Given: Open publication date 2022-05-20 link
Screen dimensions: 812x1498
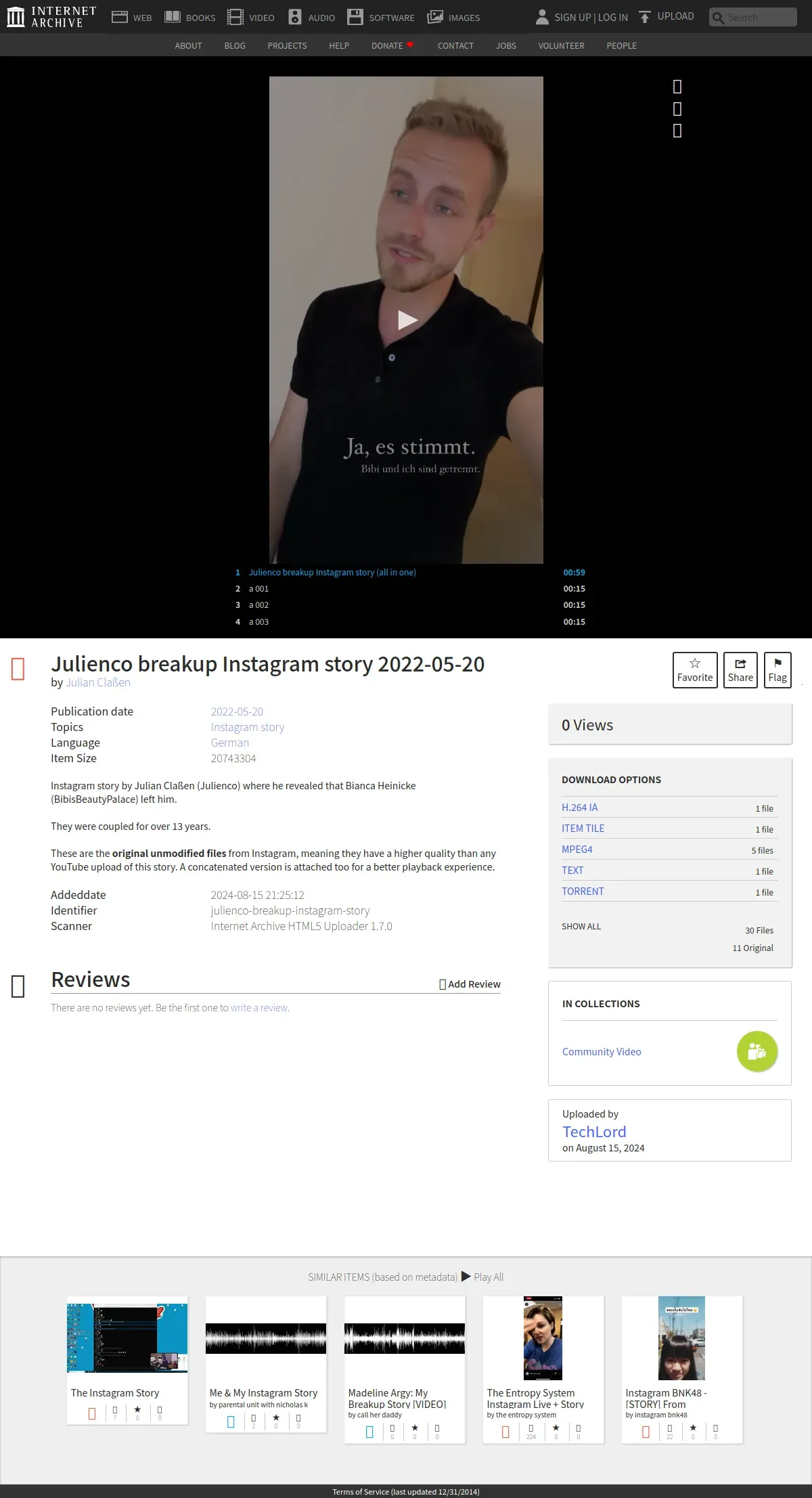Looking at the screenshot, I should point(237,711).
